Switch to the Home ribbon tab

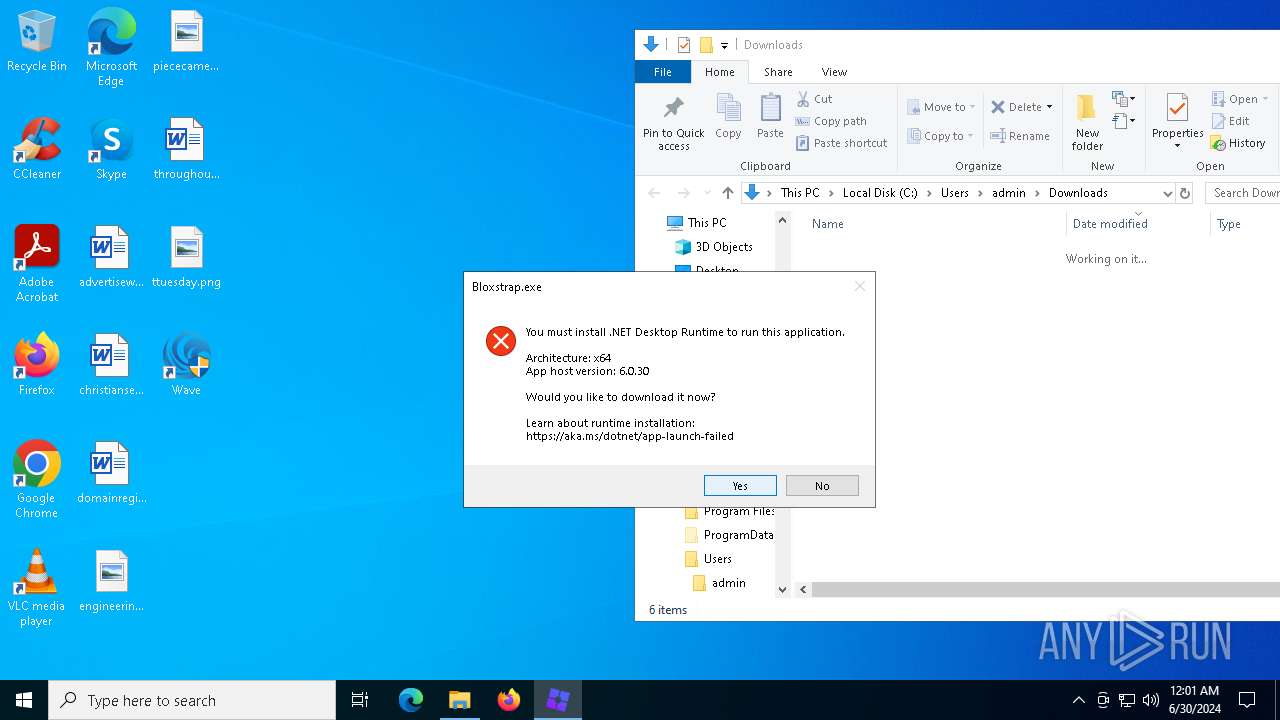coord(719,72)
